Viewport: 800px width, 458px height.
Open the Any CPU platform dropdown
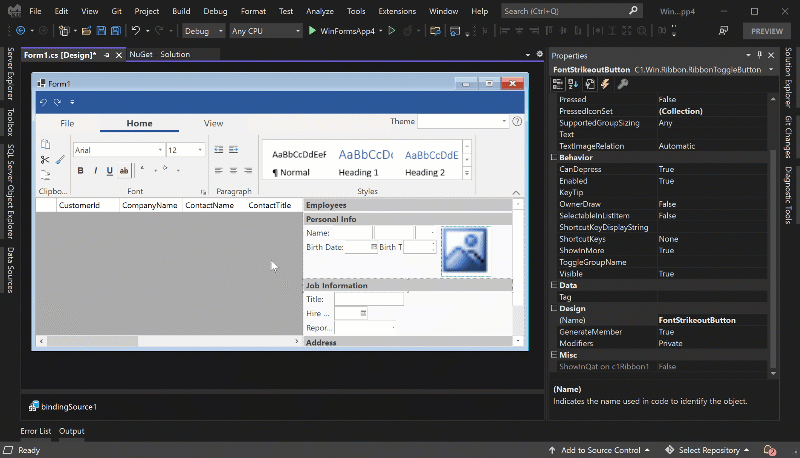point(266,31)
